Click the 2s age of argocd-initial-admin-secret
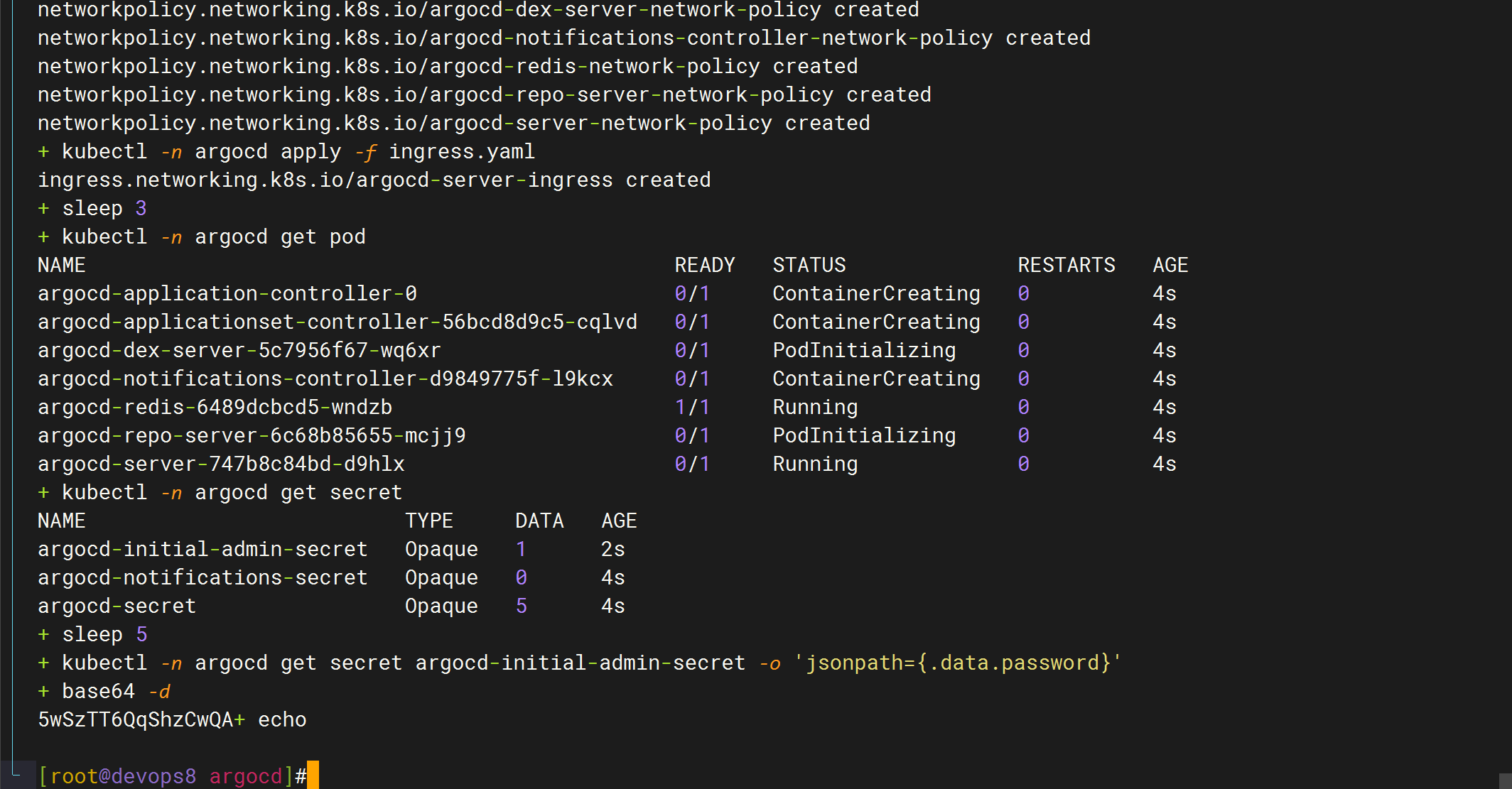Viewport: 1512px width, 789px height. pyautogui.click(x=612, y=549)
